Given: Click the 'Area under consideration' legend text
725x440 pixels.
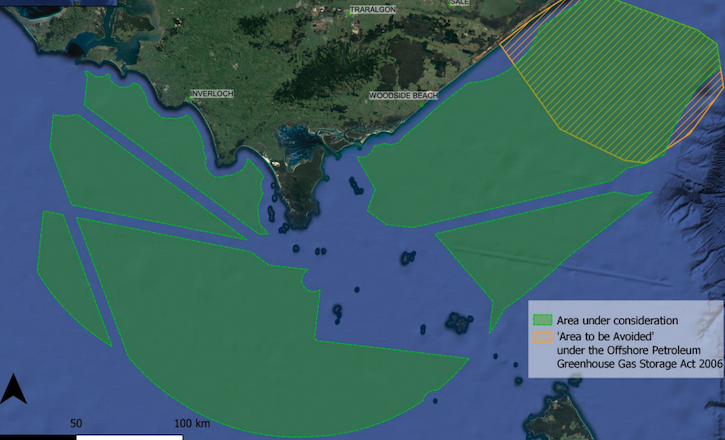Looking at the screenshot, I should 617,320.
